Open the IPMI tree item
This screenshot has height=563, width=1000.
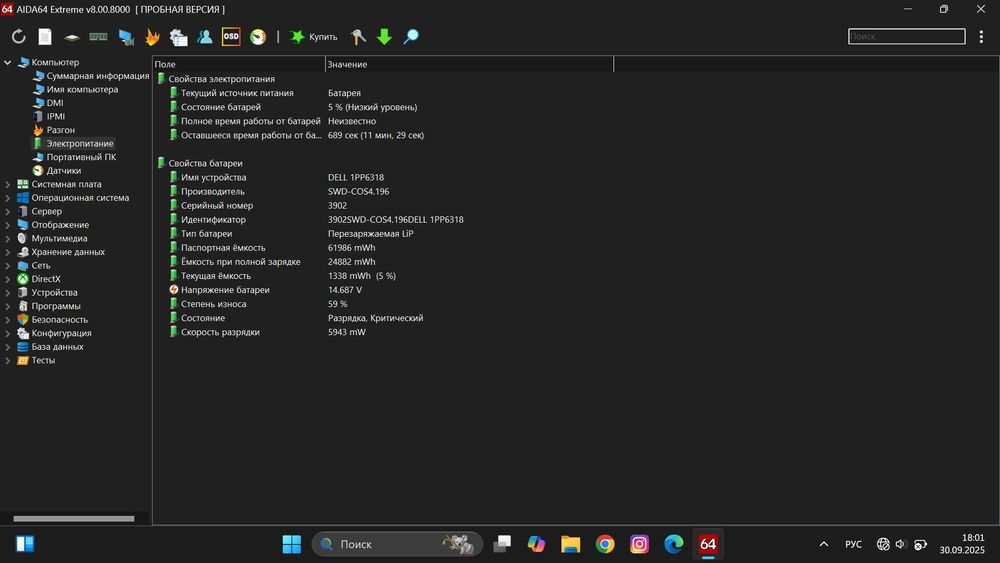(x=55, y=116)
